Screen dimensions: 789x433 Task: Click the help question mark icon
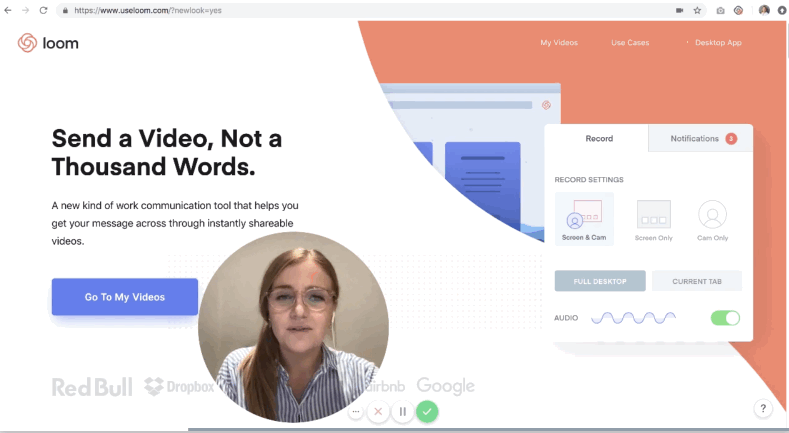click(x=763, y=408)
